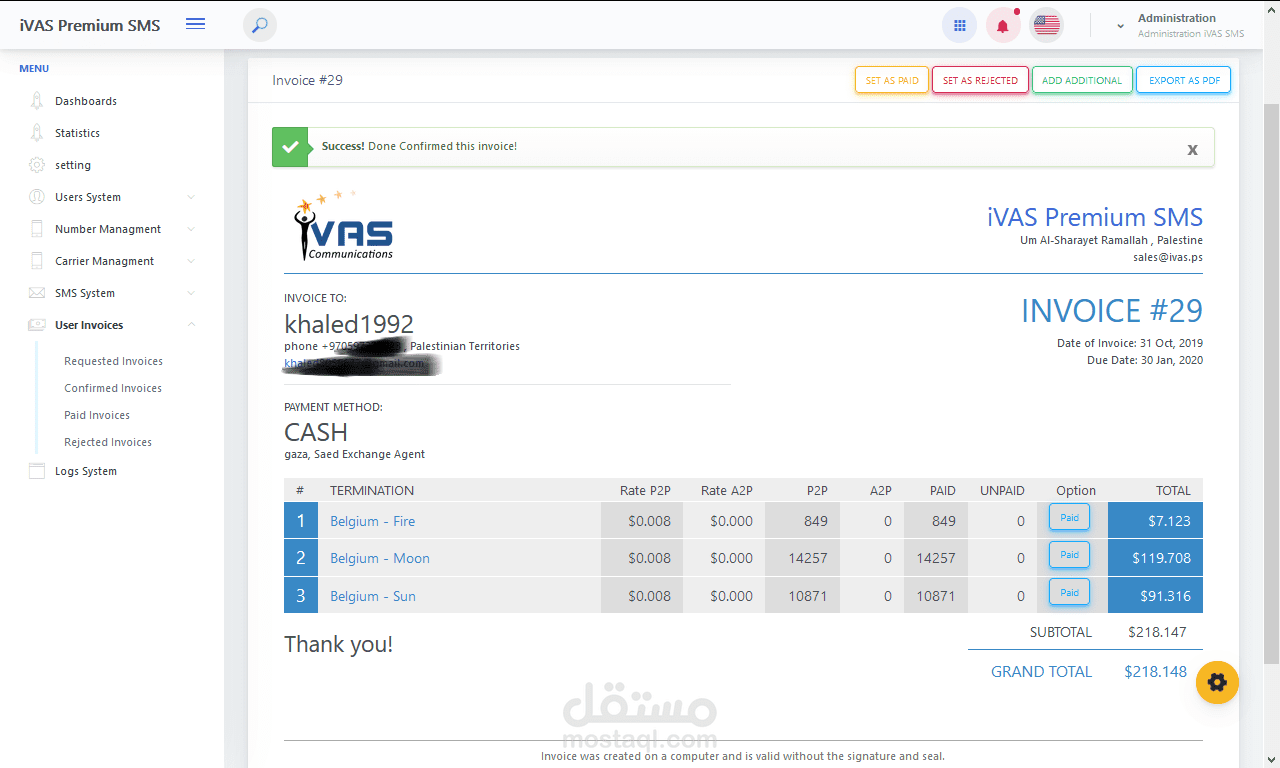Image resolution: width=1280 pixels, height=768 pixels.
Task: Go to Paid Invoices
Action: pos(97,415)
